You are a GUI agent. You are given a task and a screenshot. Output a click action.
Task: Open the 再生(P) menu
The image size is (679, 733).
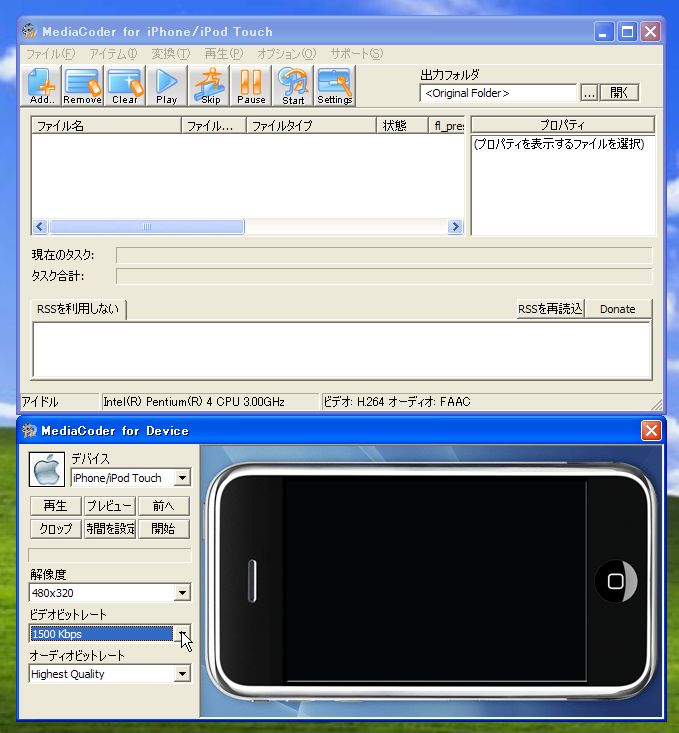click(x=224, y=54)
